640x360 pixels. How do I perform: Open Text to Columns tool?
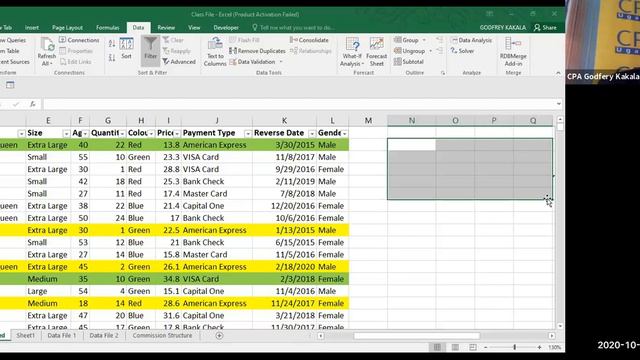point(215,52)
